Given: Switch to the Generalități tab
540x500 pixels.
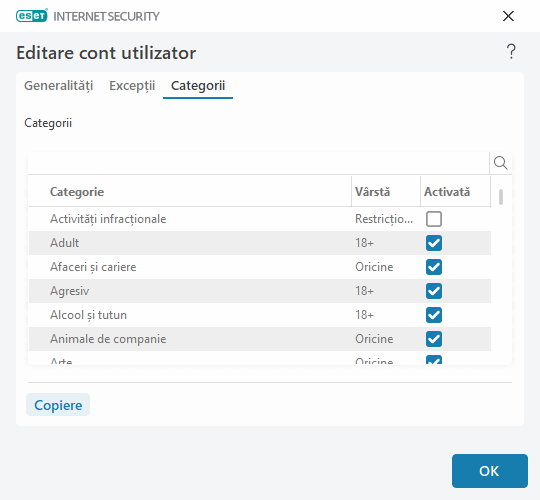Looking at the screenshot, I should tap(59, 86).
